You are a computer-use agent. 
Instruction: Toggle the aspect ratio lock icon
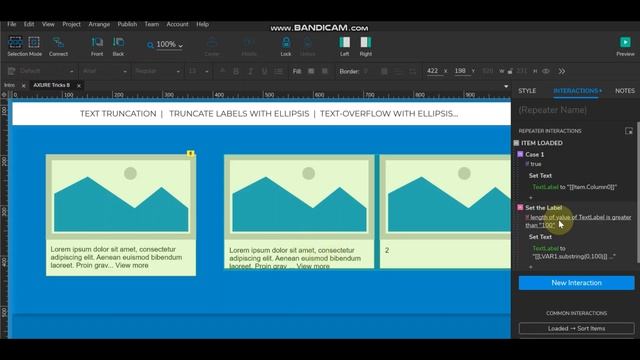pos(510,71)
